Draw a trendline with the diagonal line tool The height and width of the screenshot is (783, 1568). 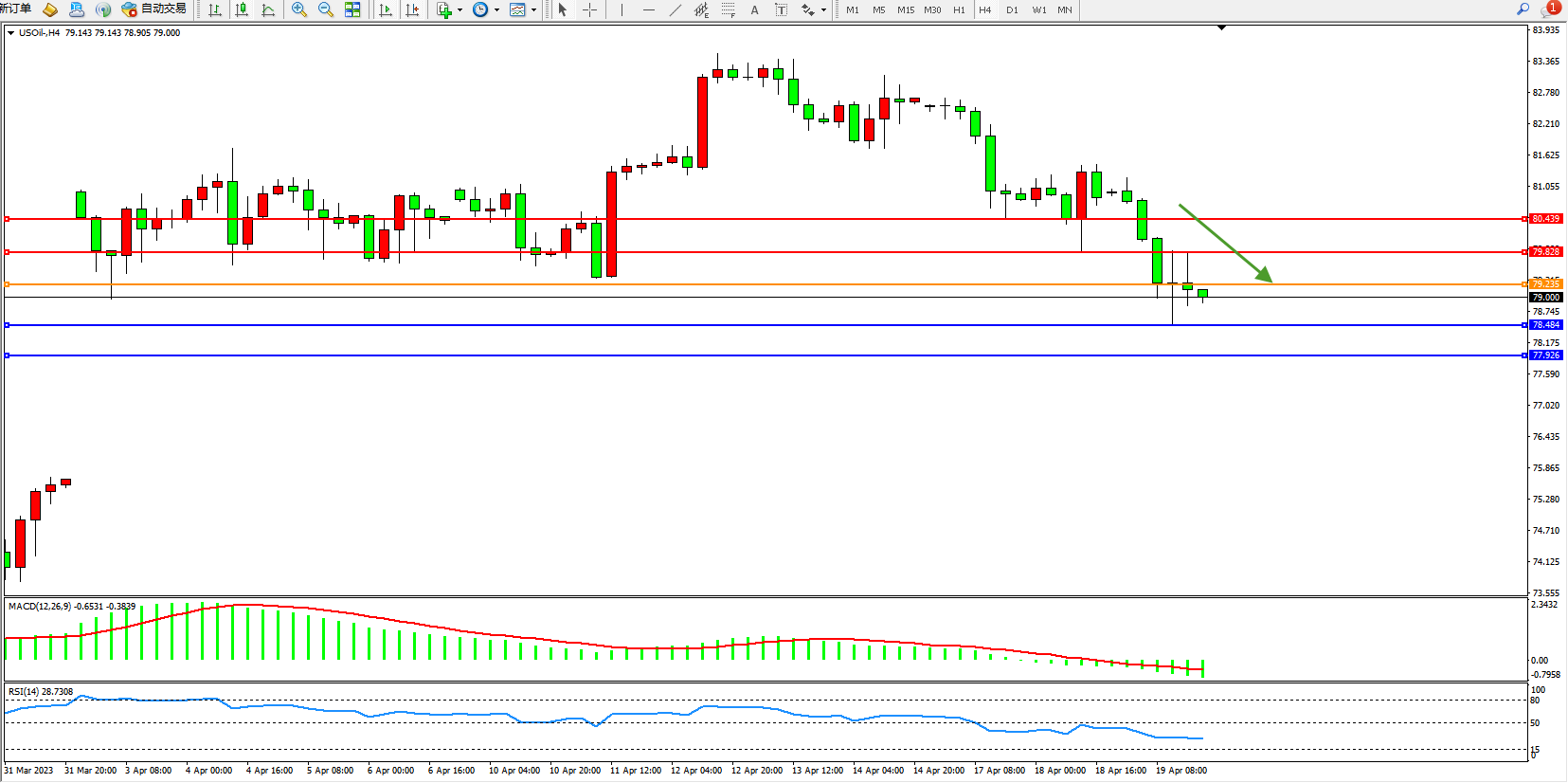pyautogui.click(x=675, y=9)
